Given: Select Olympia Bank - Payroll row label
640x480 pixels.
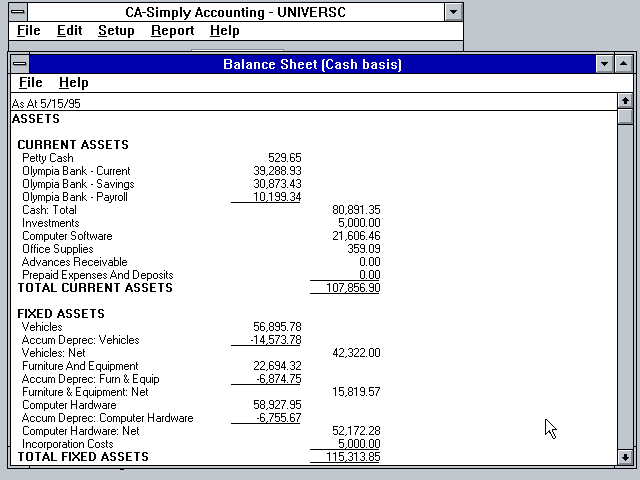Looking at the screenshot, I should click(75, 197).
